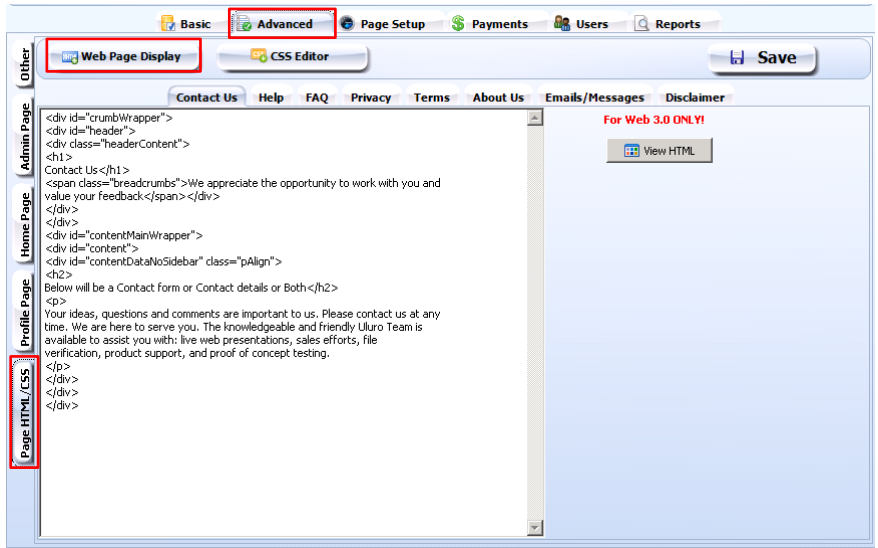The width and height of the screenshot is (878, 548).
Task: Open the About Us page tab
Action: pyautogui.click(x=498, y=97)
